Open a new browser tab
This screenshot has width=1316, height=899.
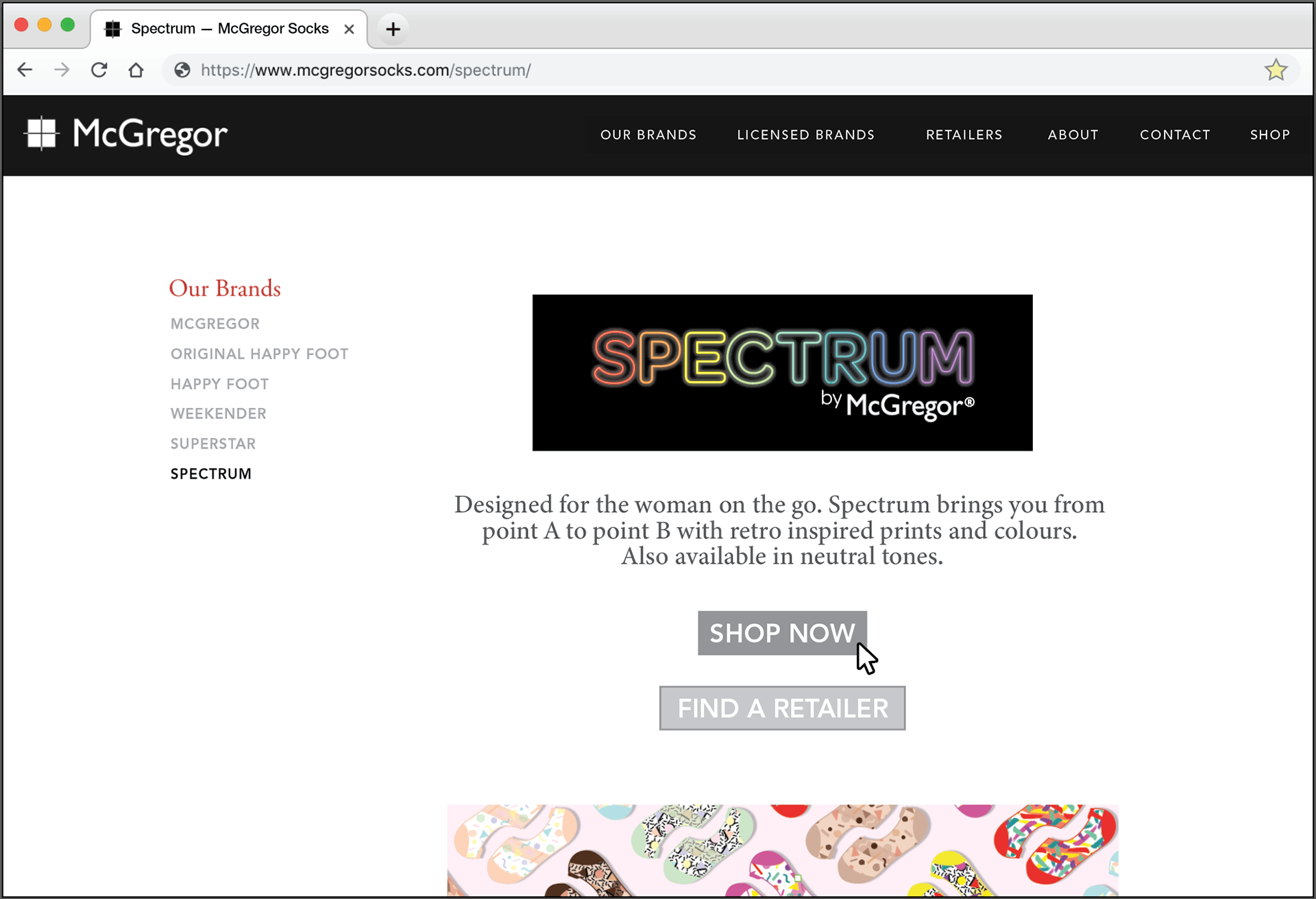tap(393, 29)
